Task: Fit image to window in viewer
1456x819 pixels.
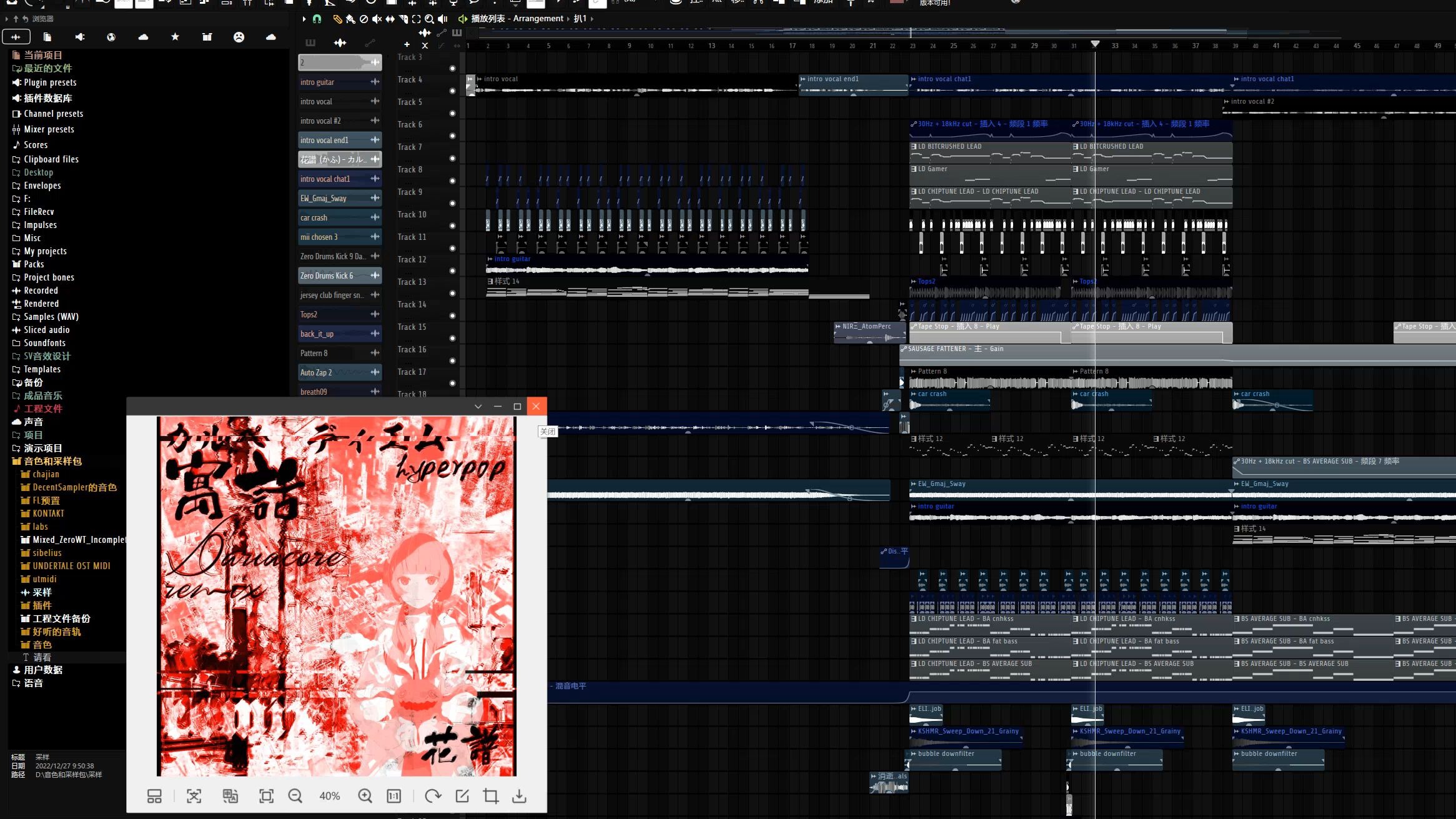Action: pyautogui.click(x=266, y=796)
